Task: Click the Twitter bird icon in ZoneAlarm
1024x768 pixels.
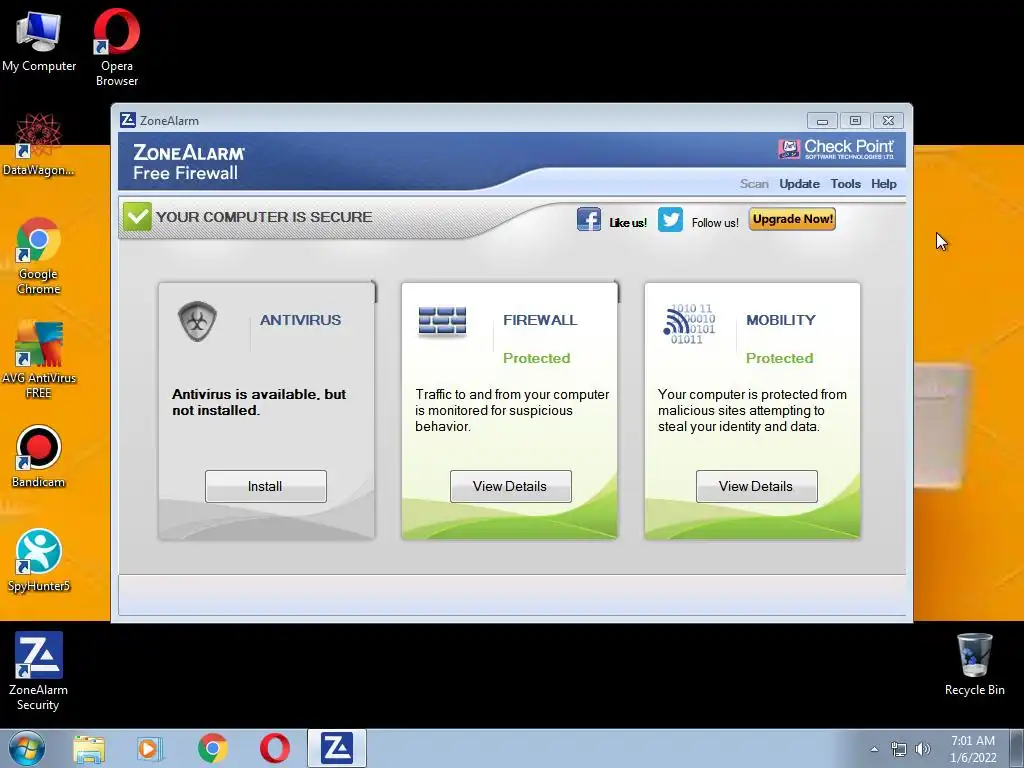Action: 670,219
